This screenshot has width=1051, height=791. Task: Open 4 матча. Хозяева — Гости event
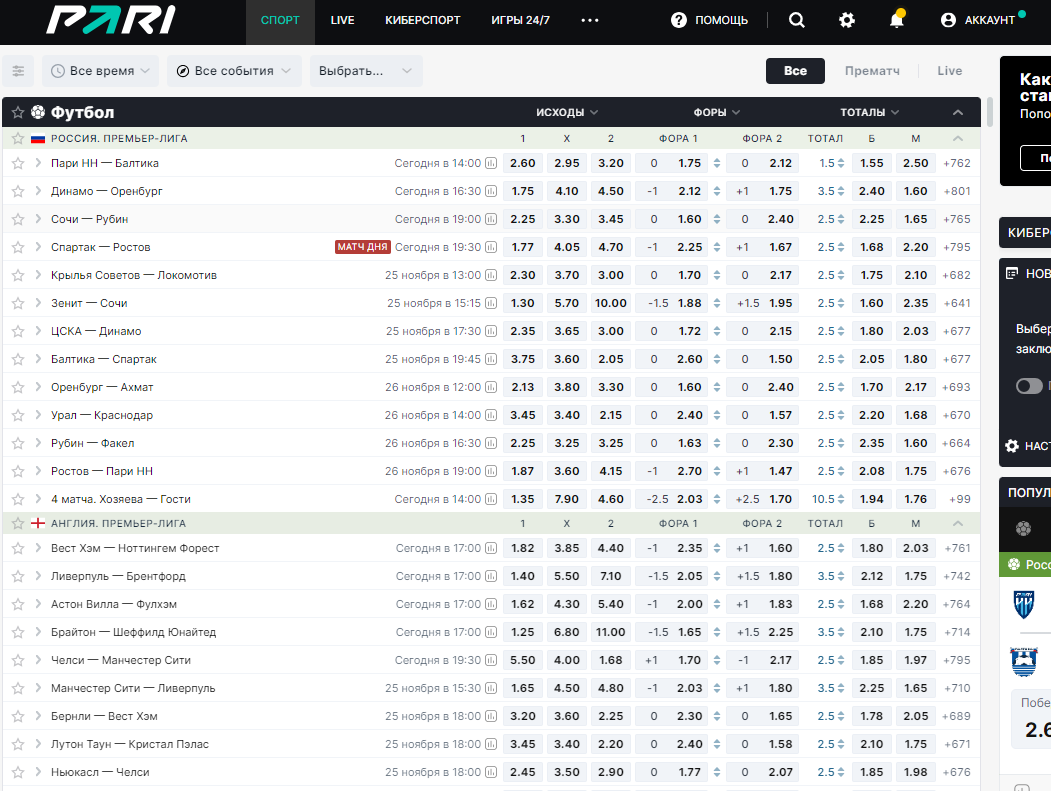pos(121,499)
